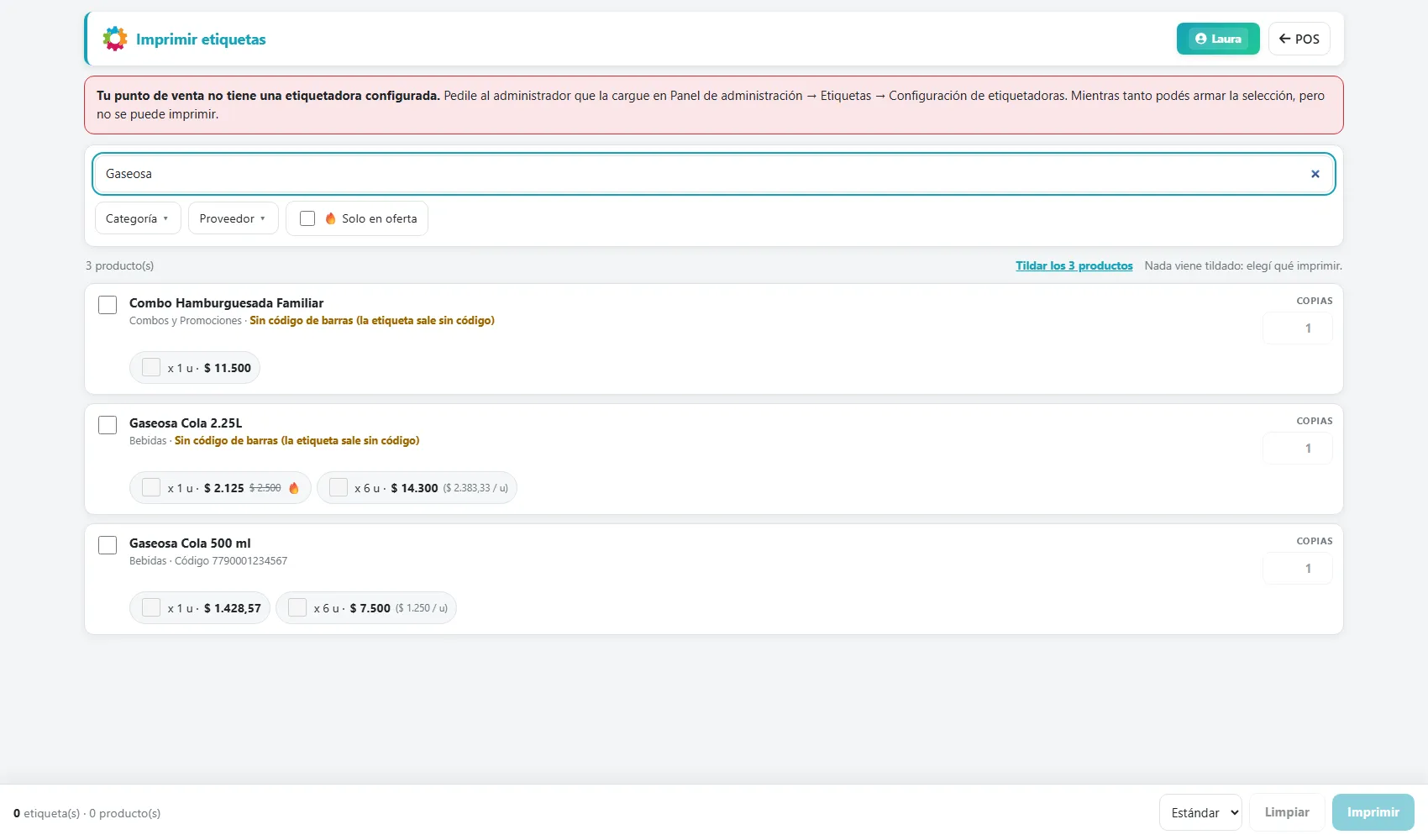Select the x 6 u $ 14.300 price option

tap(417, 488)
